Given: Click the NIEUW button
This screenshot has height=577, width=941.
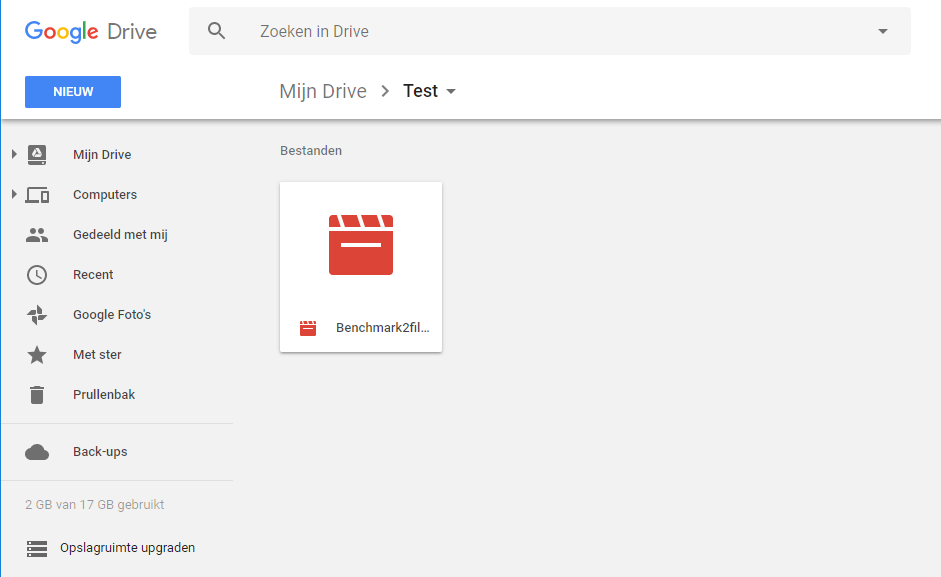Looking at the screenshot, I should click(73, 92).
